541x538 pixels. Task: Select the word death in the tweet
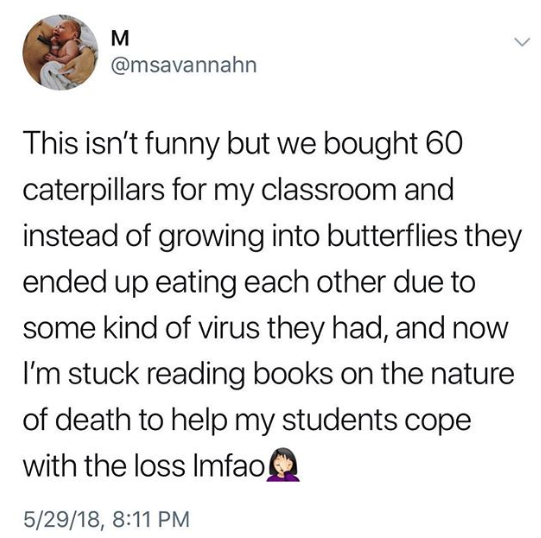point(93,420)
